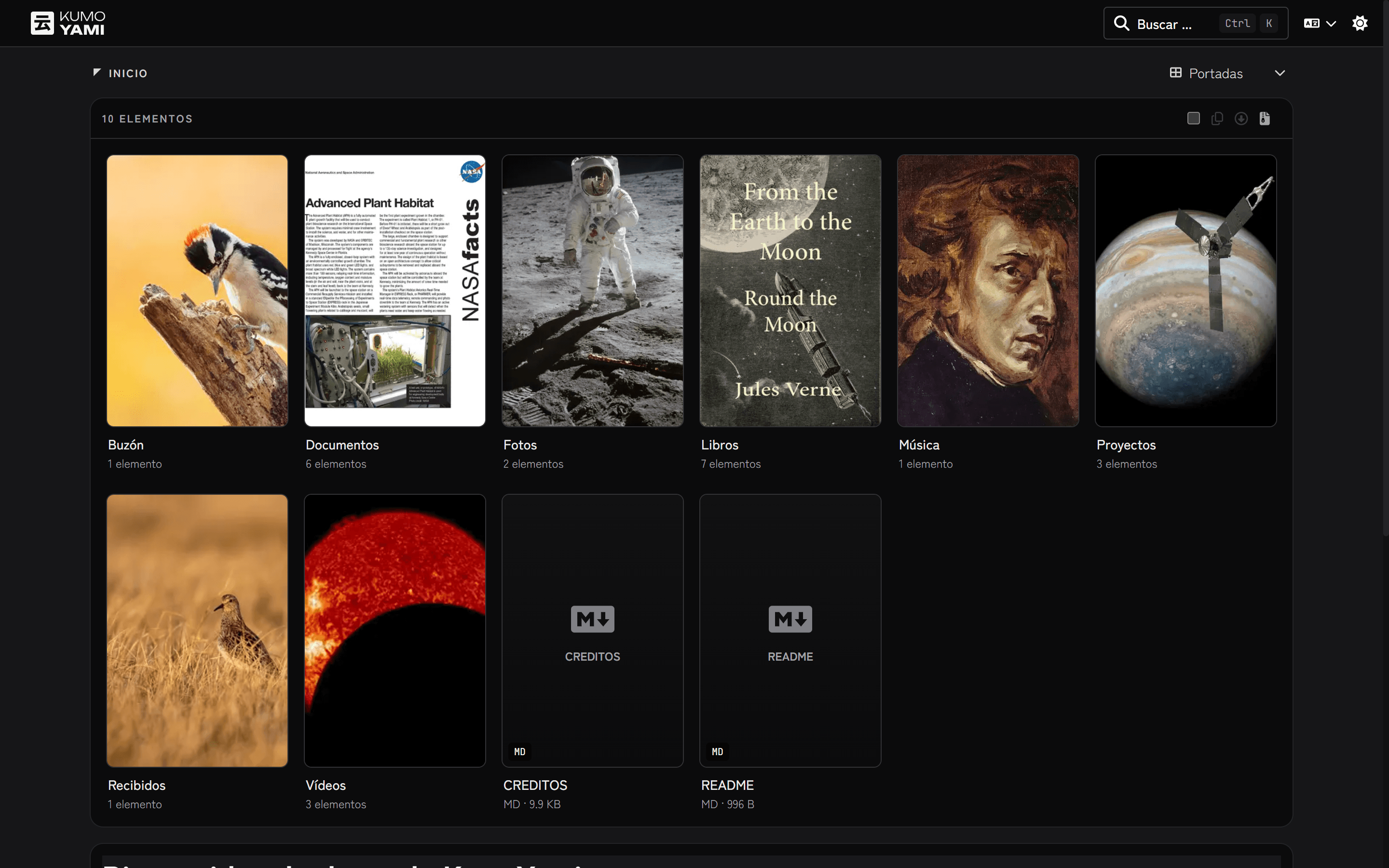Focus the Buscar search field
Viewport: 1389px width, 868px height.
[x=1196, y=23]
